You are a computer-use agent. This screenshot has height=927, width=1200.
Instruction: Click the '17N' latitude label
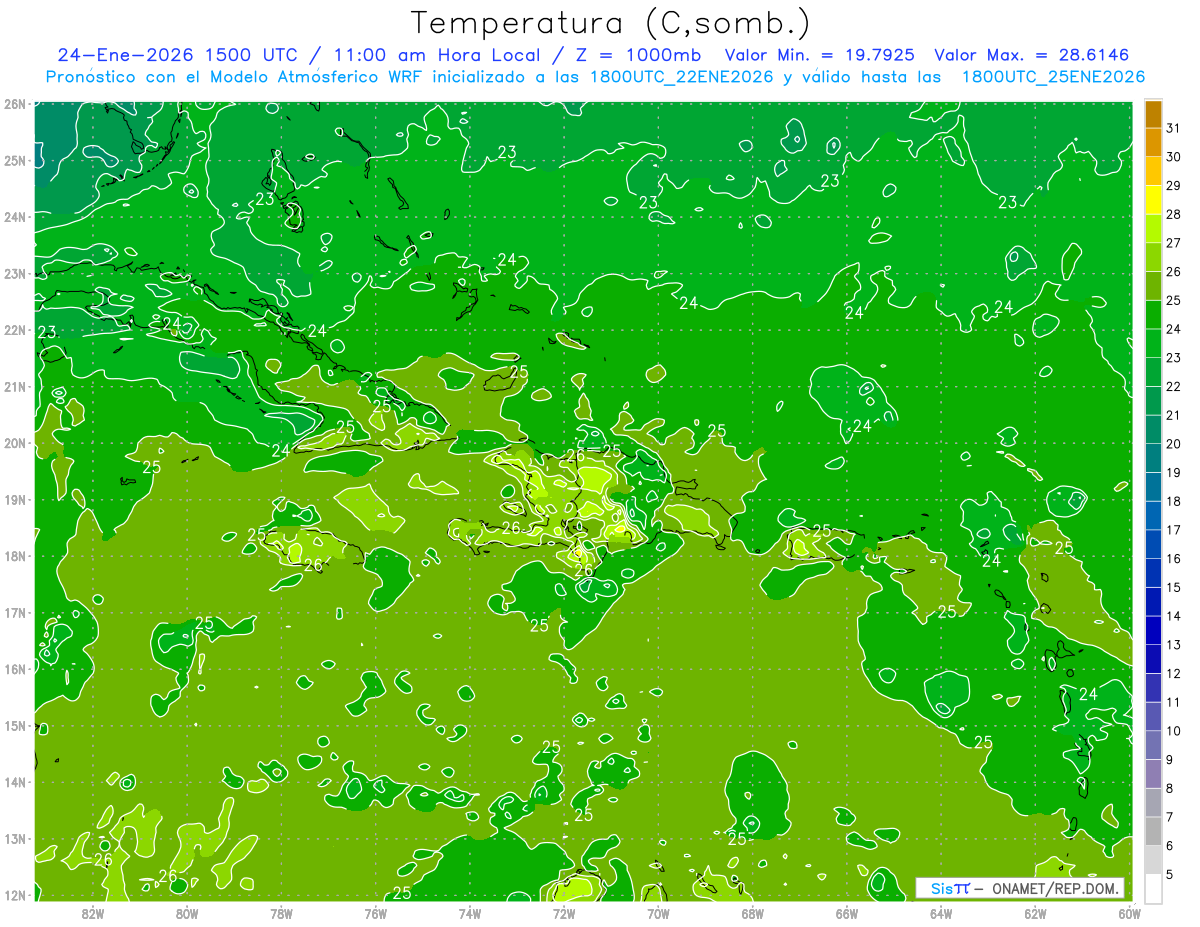(14, 612)
